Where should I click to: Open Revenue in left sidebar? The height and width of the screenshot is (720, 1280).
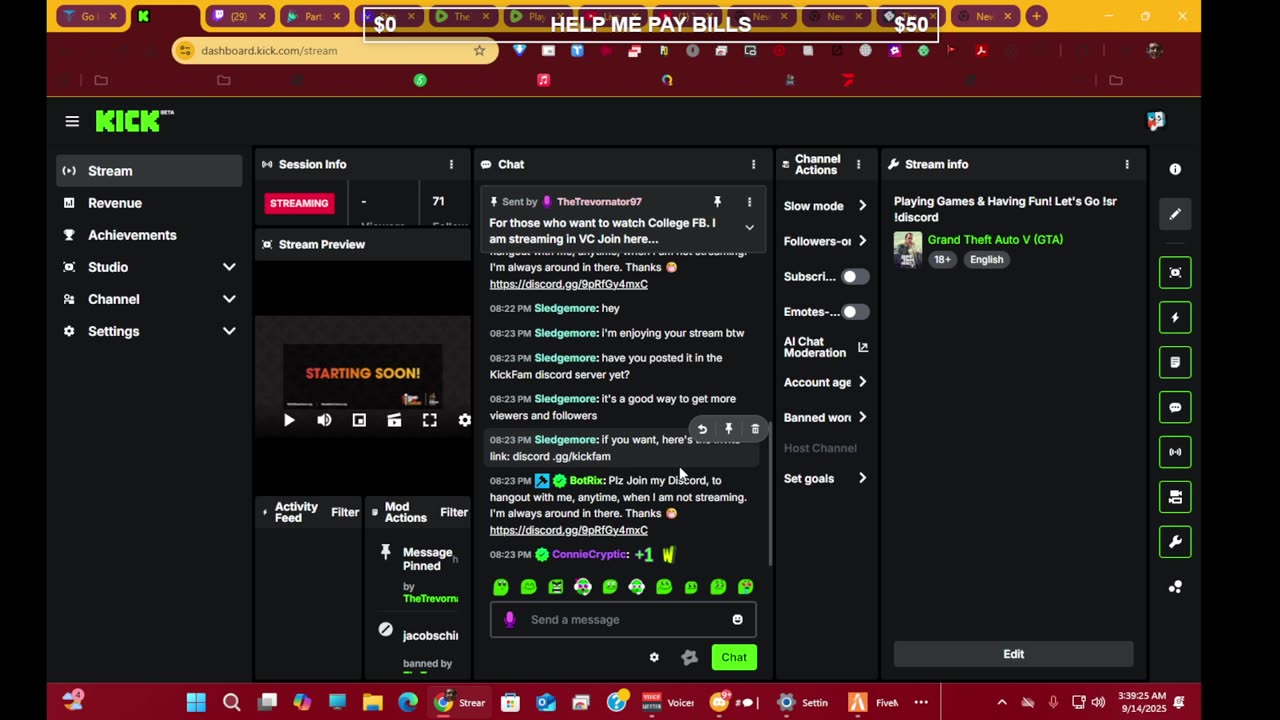coord(149,203)
